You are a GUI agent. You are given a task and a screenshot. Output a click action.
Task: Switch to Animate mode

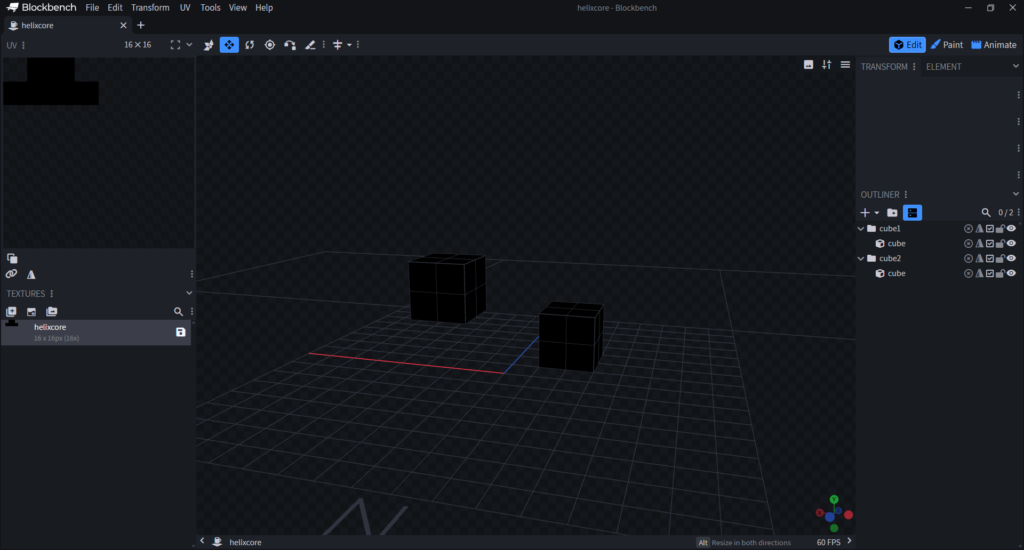[993, 45]
